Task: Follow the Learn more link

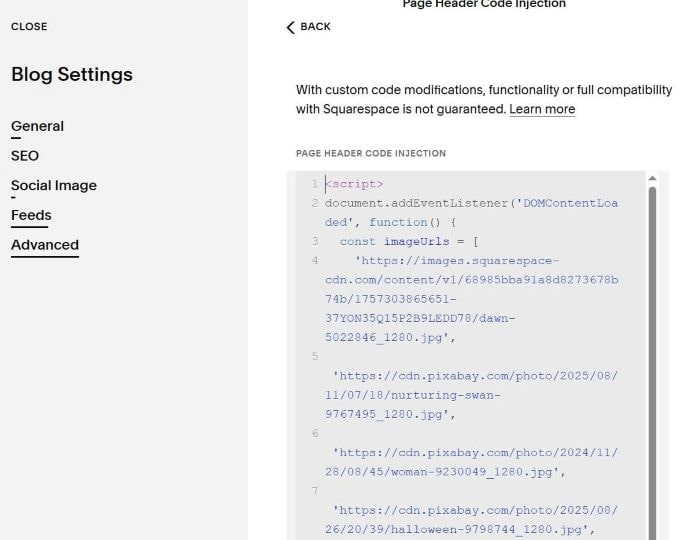Action: coord(542,109)
